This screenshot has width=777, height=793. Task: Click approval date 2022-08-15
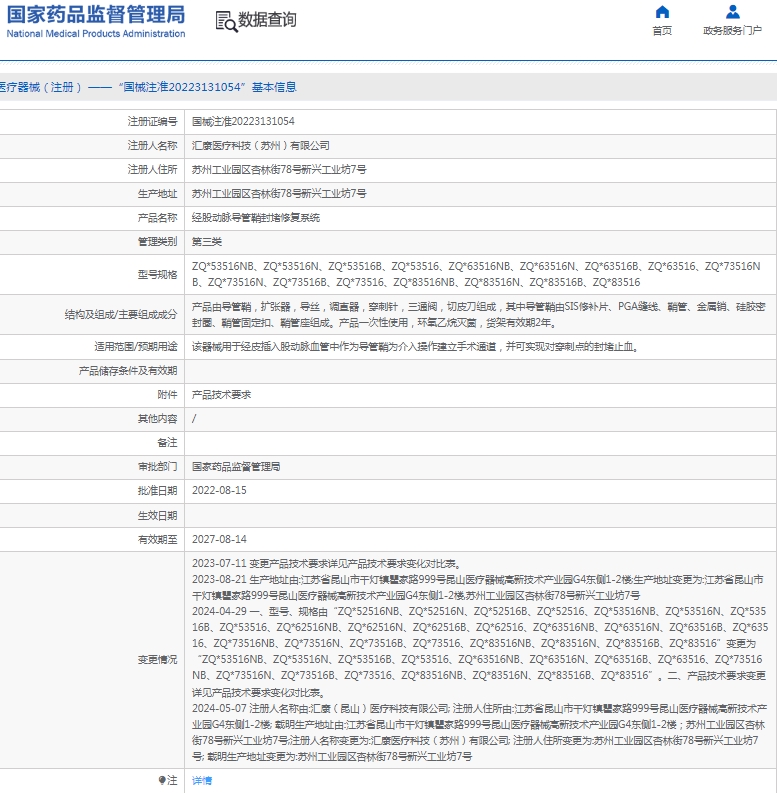click(x=219, y=491)
